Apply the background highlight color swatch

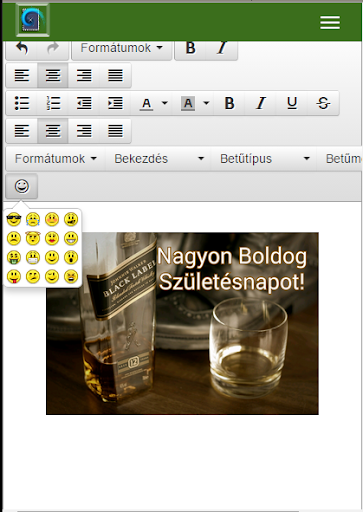pyautogui.click(x=188, y=103)
